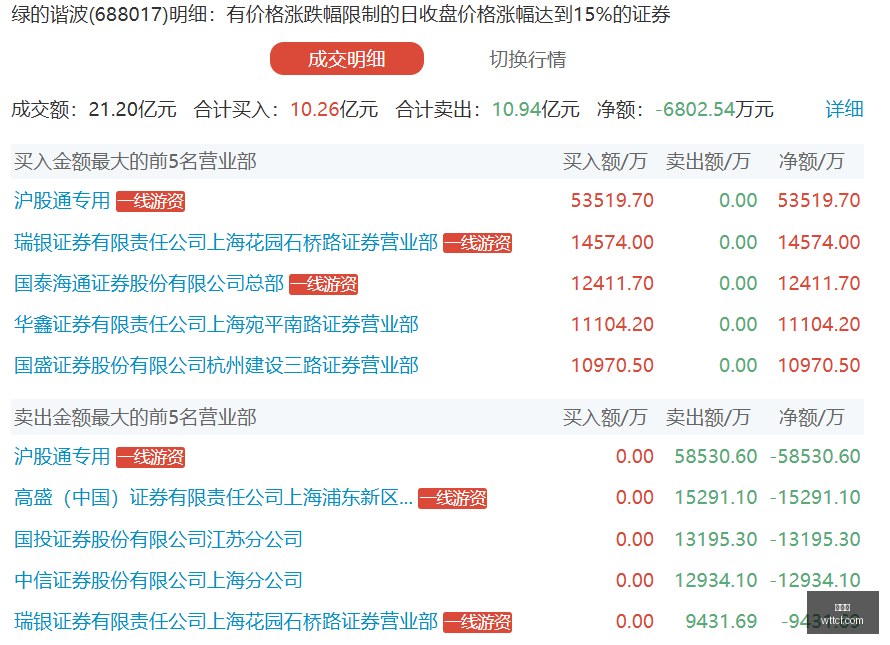
Task: Click 净额/万 column header in buy table
Action: pyautogui.click(x=811, y=162)
